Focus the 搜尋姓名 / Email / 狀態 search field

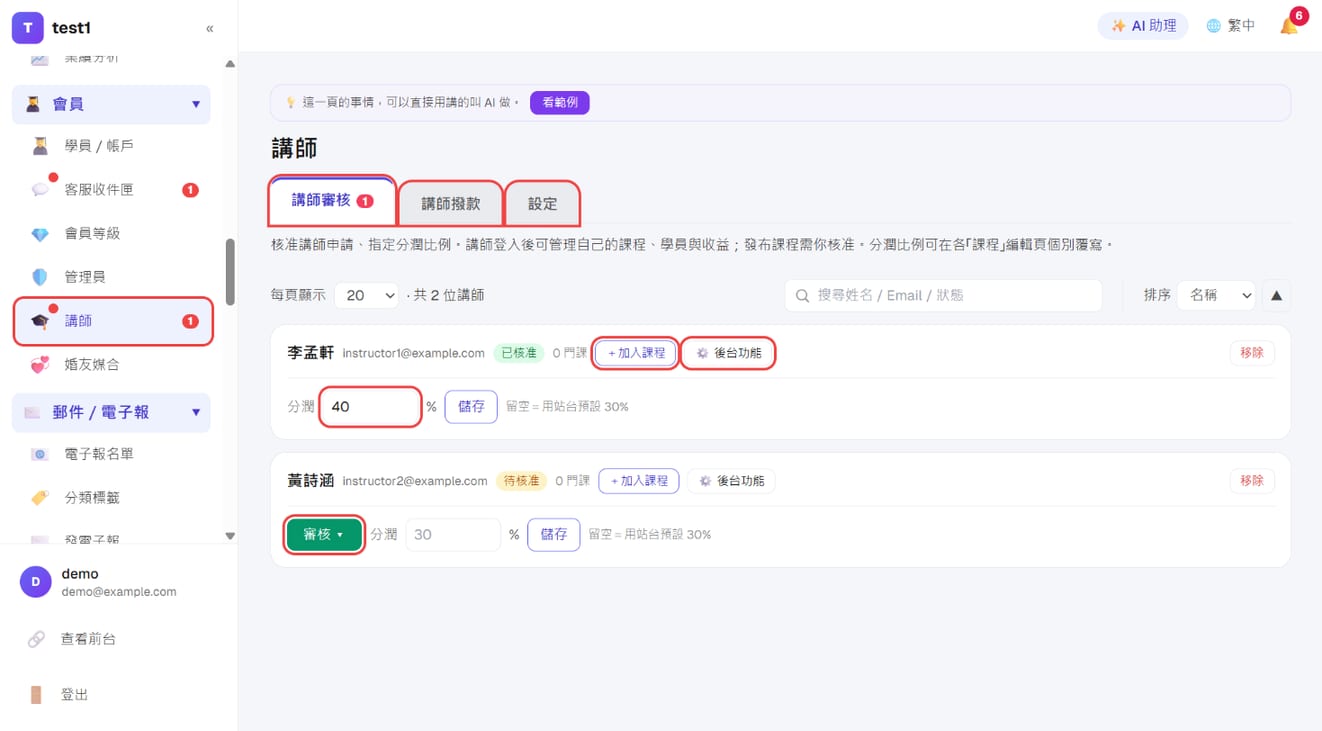943,295
